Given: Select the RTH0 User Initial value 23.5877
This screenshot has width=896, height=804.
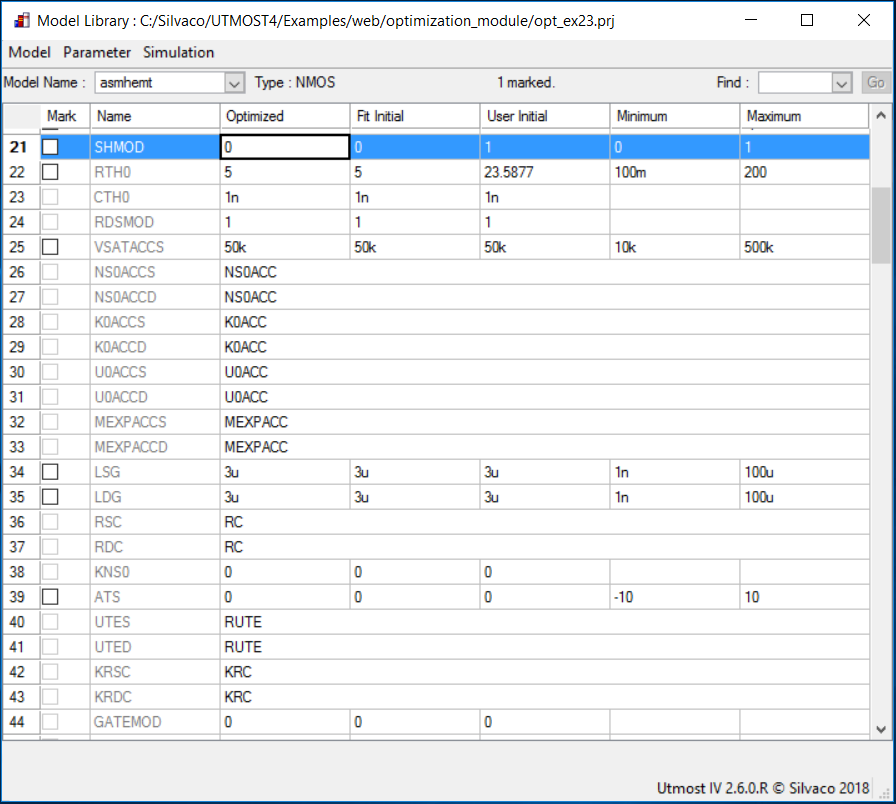Looking at the screenshot, I should (x=545, y=172).
